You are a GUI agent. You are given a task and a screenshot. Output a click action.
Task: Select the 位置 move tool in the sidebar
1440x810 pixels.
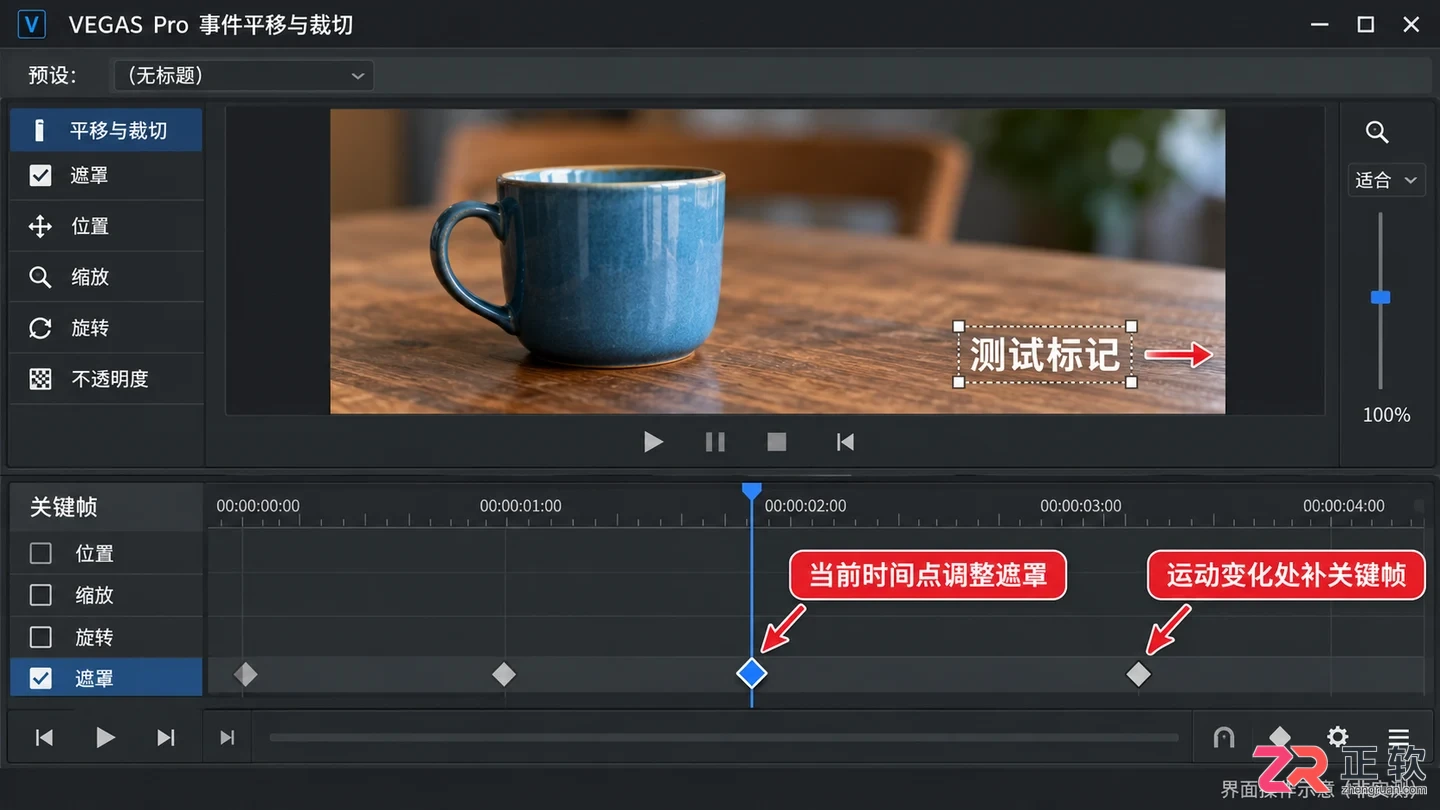pyautogui.click(x=106, y=226)
